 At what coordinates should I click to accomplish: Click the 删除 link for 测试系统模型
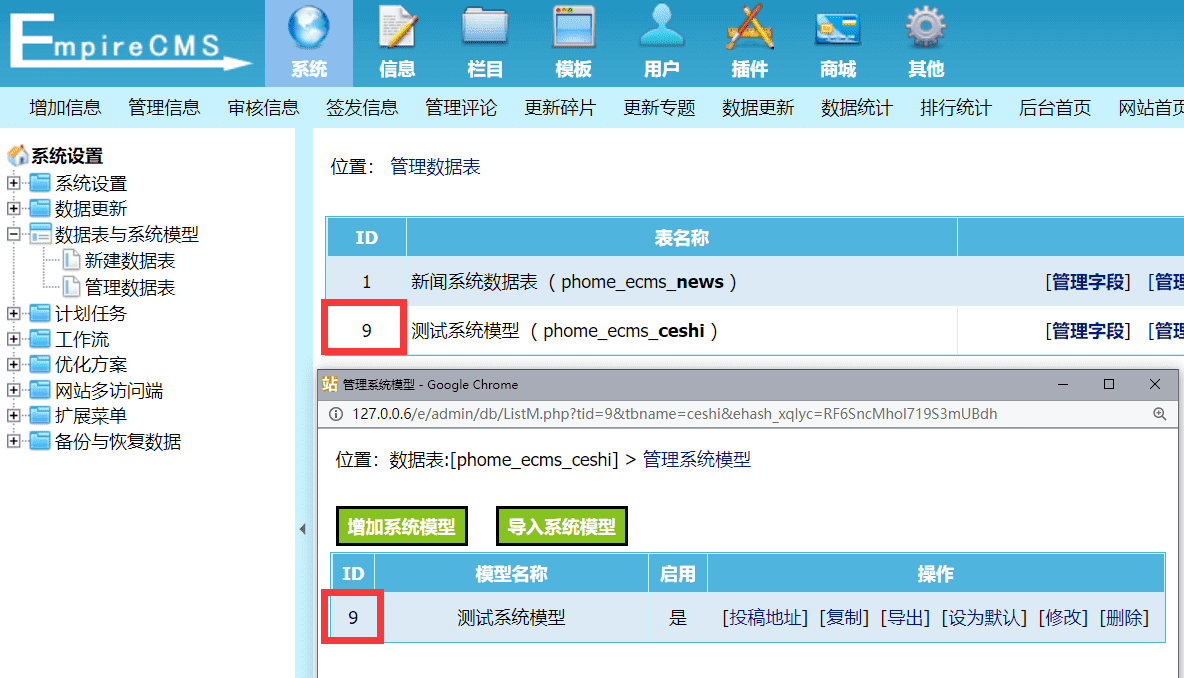[1124, 618]
